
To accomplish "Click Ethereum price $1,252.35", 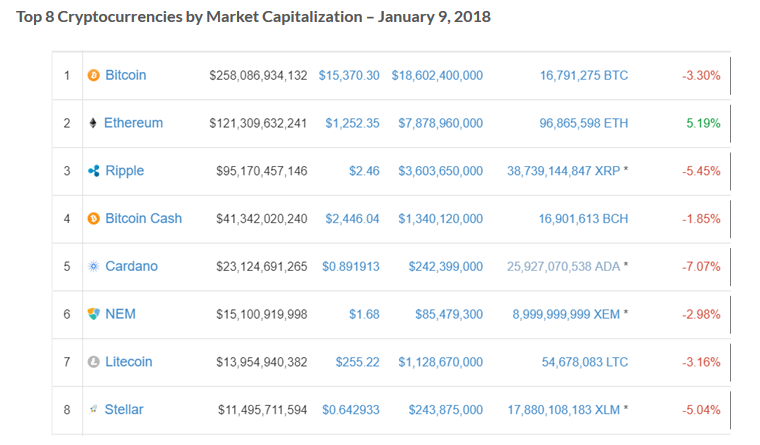I will click(352, 123).
